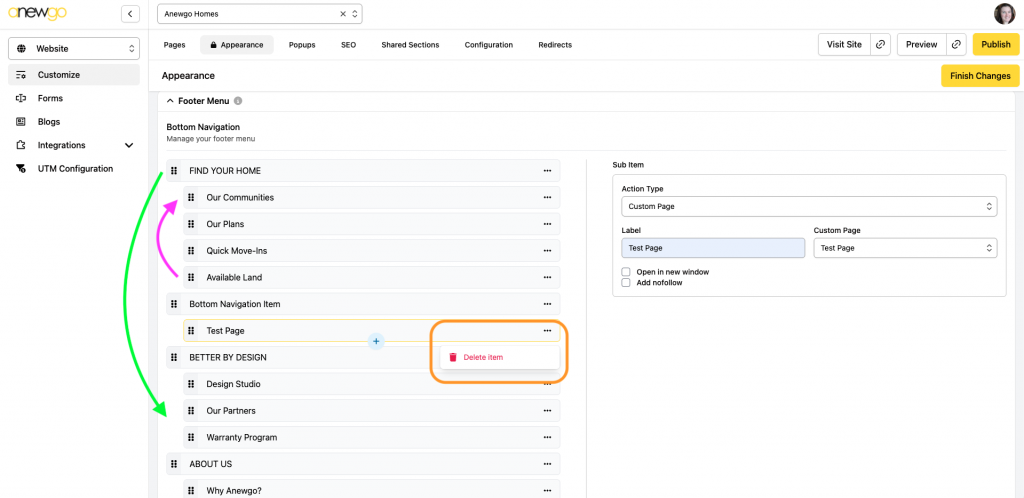1024x498 pixels.
Task: Open the Action Type dropdown
Action: (808, 207)
